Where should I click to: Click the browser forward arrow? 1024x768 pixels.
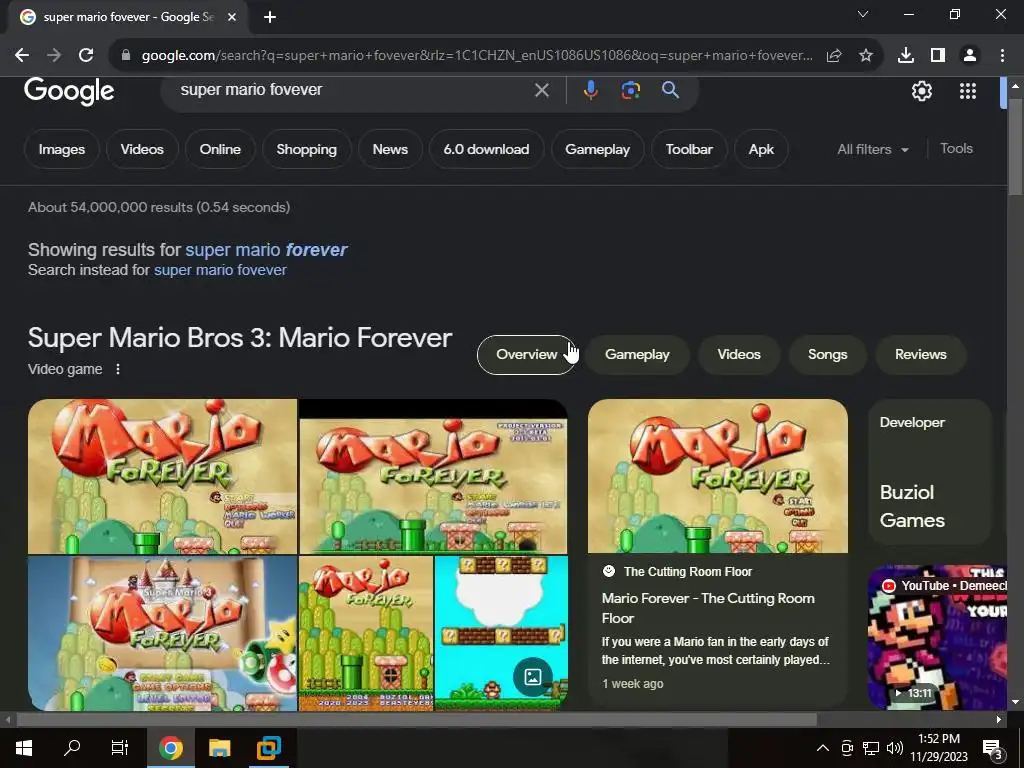54,56
